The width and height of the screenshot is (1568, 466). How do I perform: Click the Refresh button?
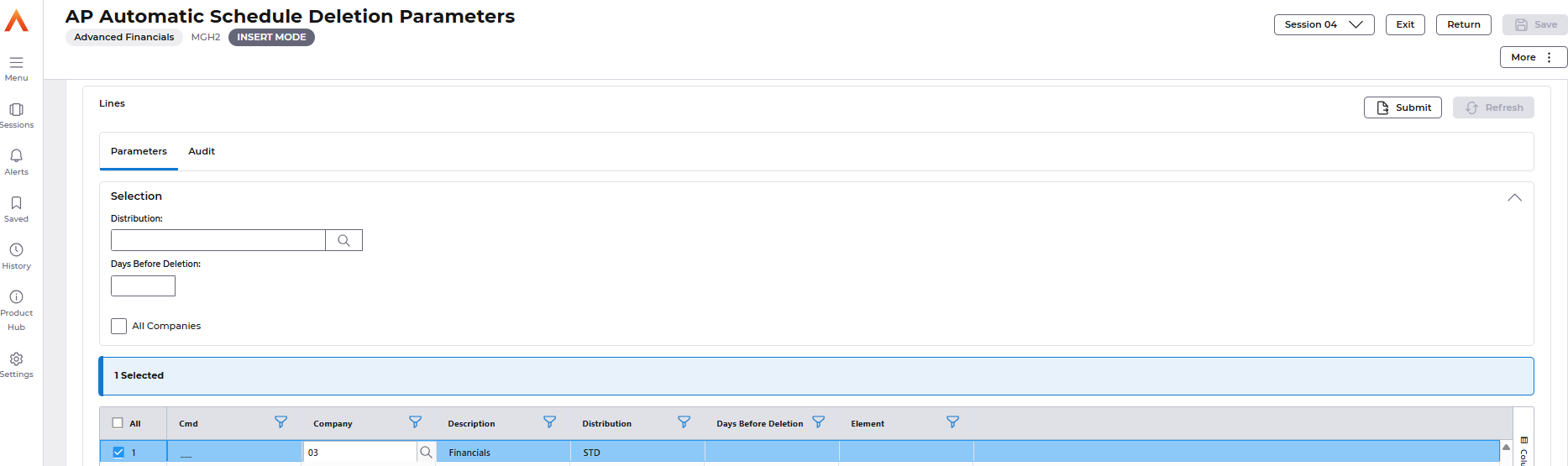(1493, 107)
